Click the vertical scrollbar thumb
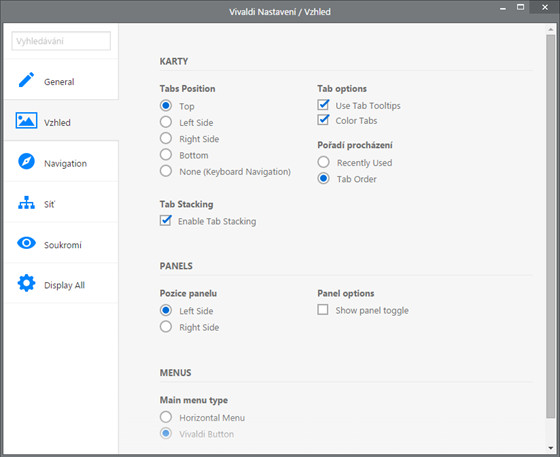Image resolution: width=560 pixels, height=457 pixels. (x=550, y=226)
